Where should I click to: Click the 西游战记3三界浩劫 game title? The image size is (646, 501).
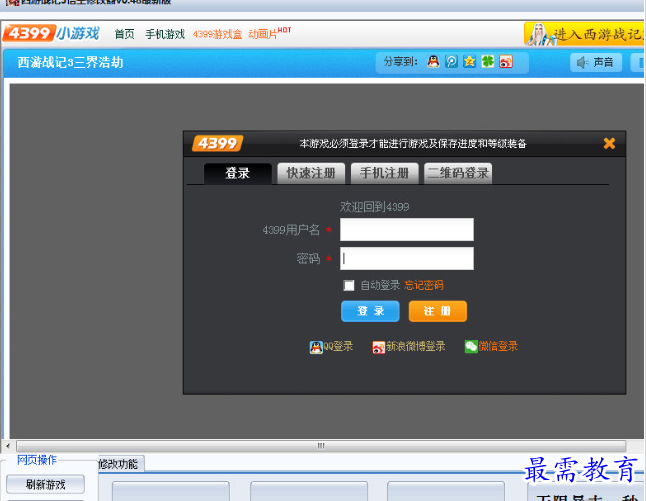pyautogui.click(x=70, y=62)
